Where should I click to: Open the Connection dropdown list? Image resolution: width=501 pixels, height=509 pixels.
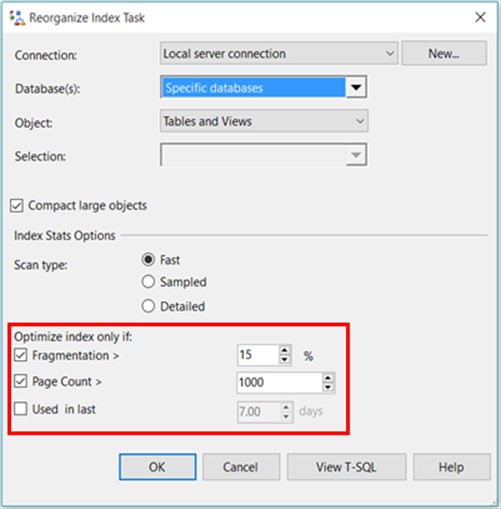279,53
